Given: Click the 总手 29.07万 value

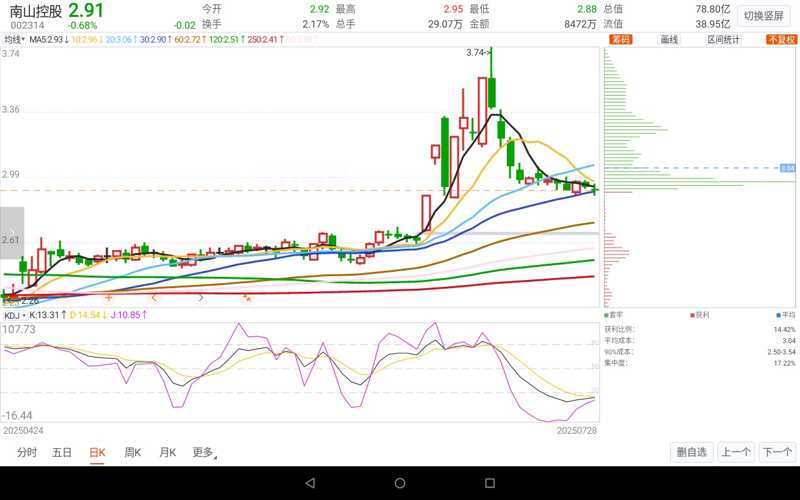Looking at the screenshot, I should click(445, 24).
